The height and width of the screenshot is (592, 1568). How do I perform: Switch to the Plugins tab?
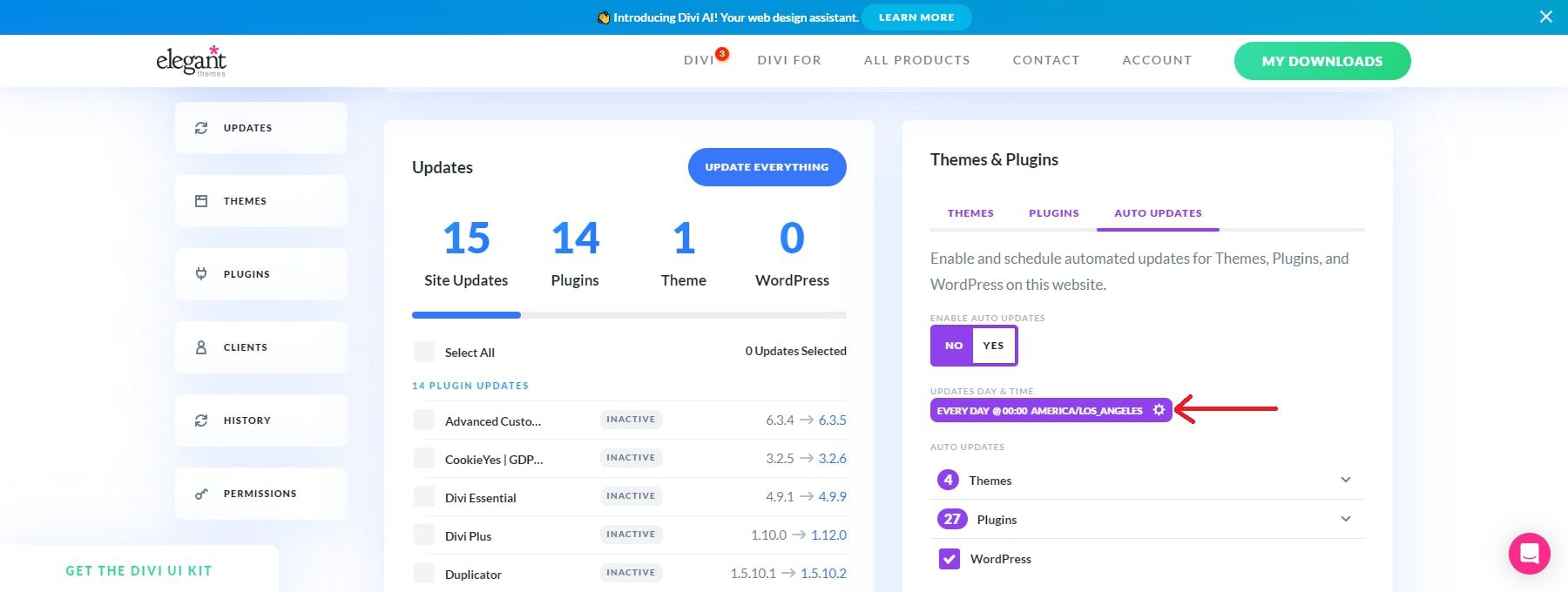click(1053, 213)
